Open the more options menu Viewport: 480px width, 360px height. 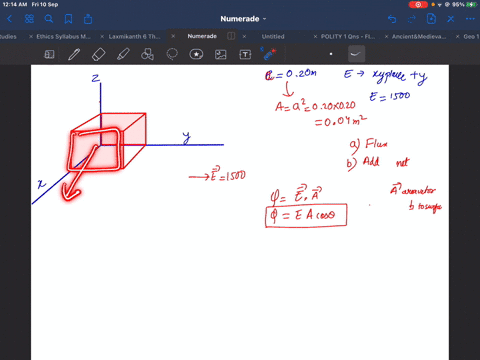click(470, 19)
